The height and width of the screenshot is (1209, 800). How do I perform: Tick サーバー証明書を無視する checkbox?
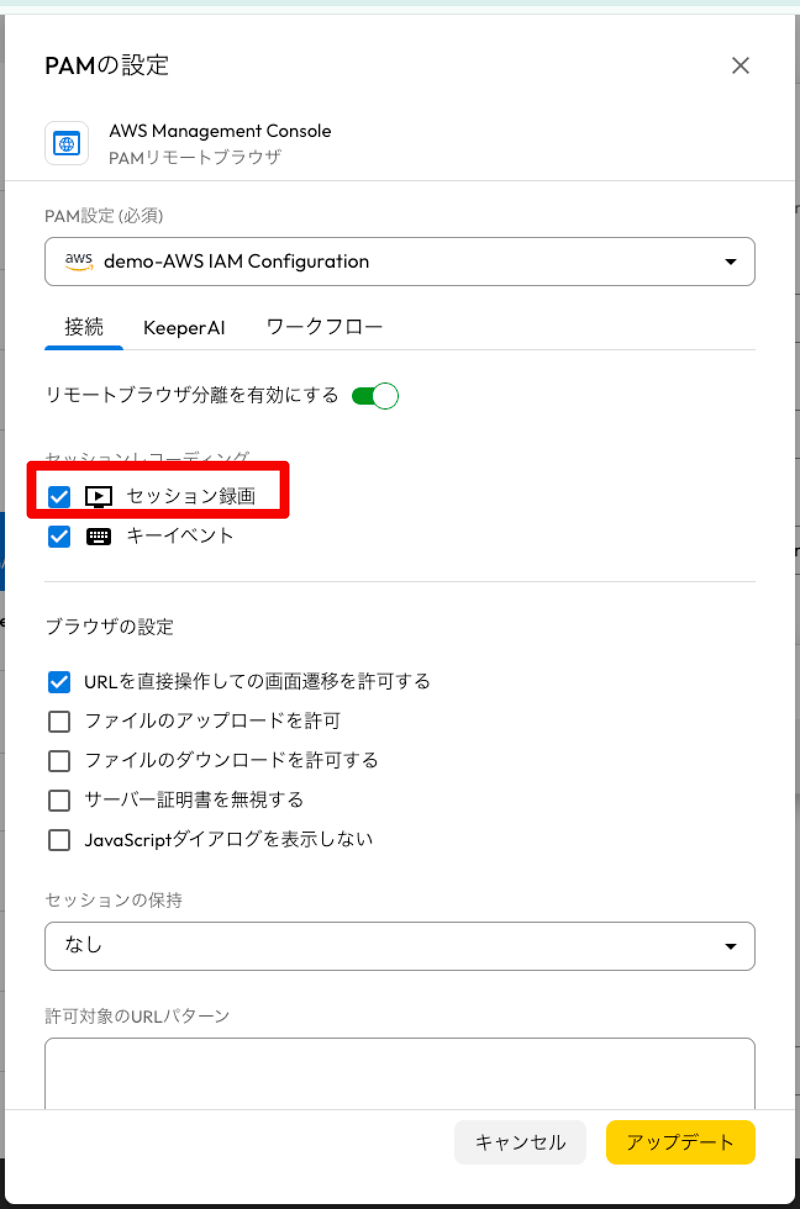coord(59,800)
